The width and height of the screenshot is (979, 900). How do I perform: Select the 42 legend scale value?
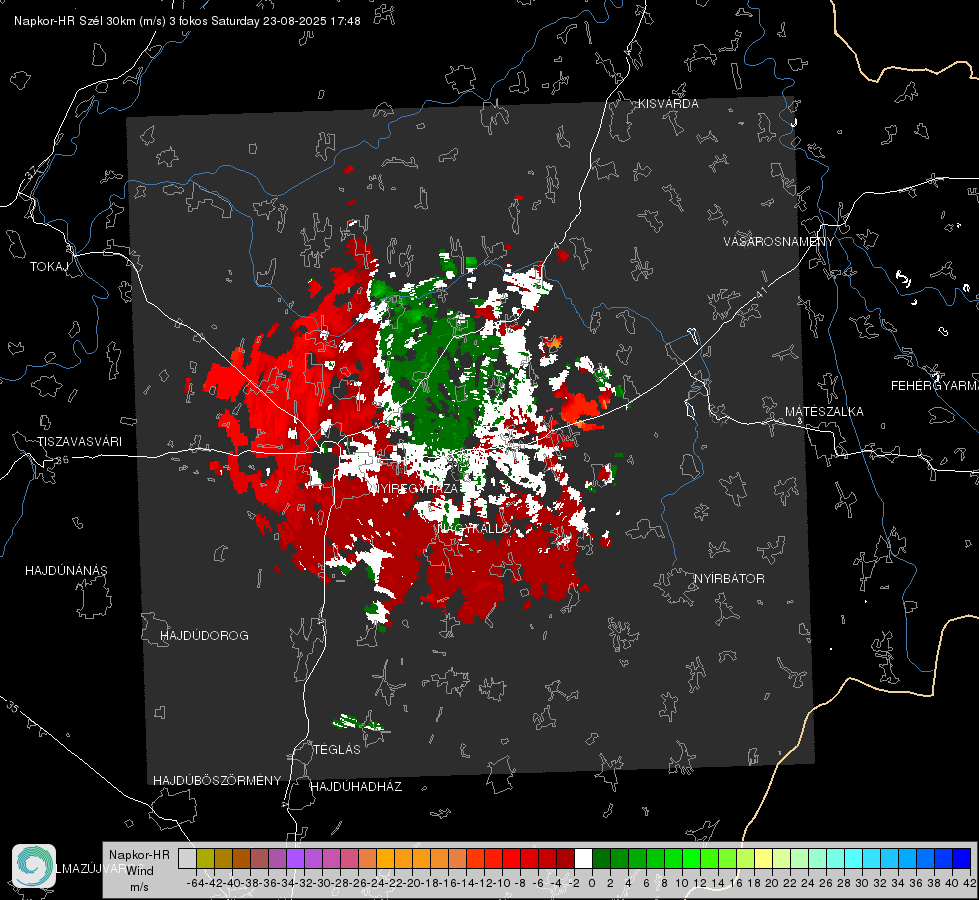point(969,883)
